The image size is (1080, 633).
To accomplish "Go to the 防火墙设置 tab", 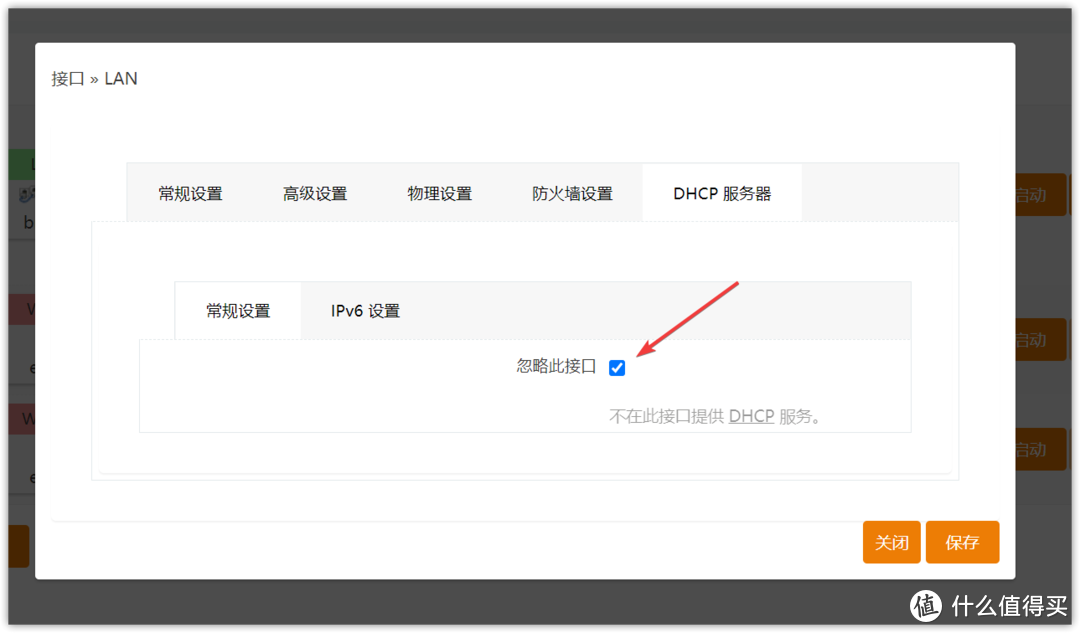I will 572,194.
